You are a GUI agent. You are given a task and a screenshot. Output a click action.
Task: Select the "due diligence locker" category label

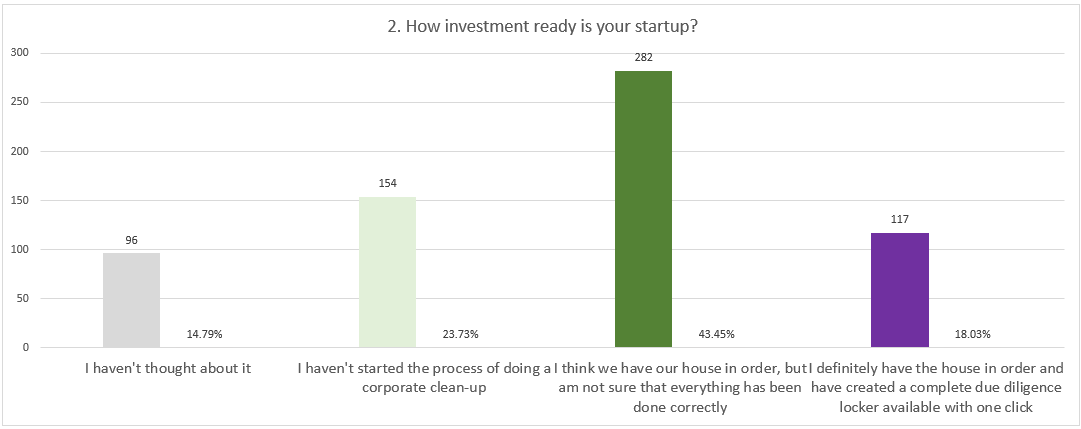coord(936,387)
